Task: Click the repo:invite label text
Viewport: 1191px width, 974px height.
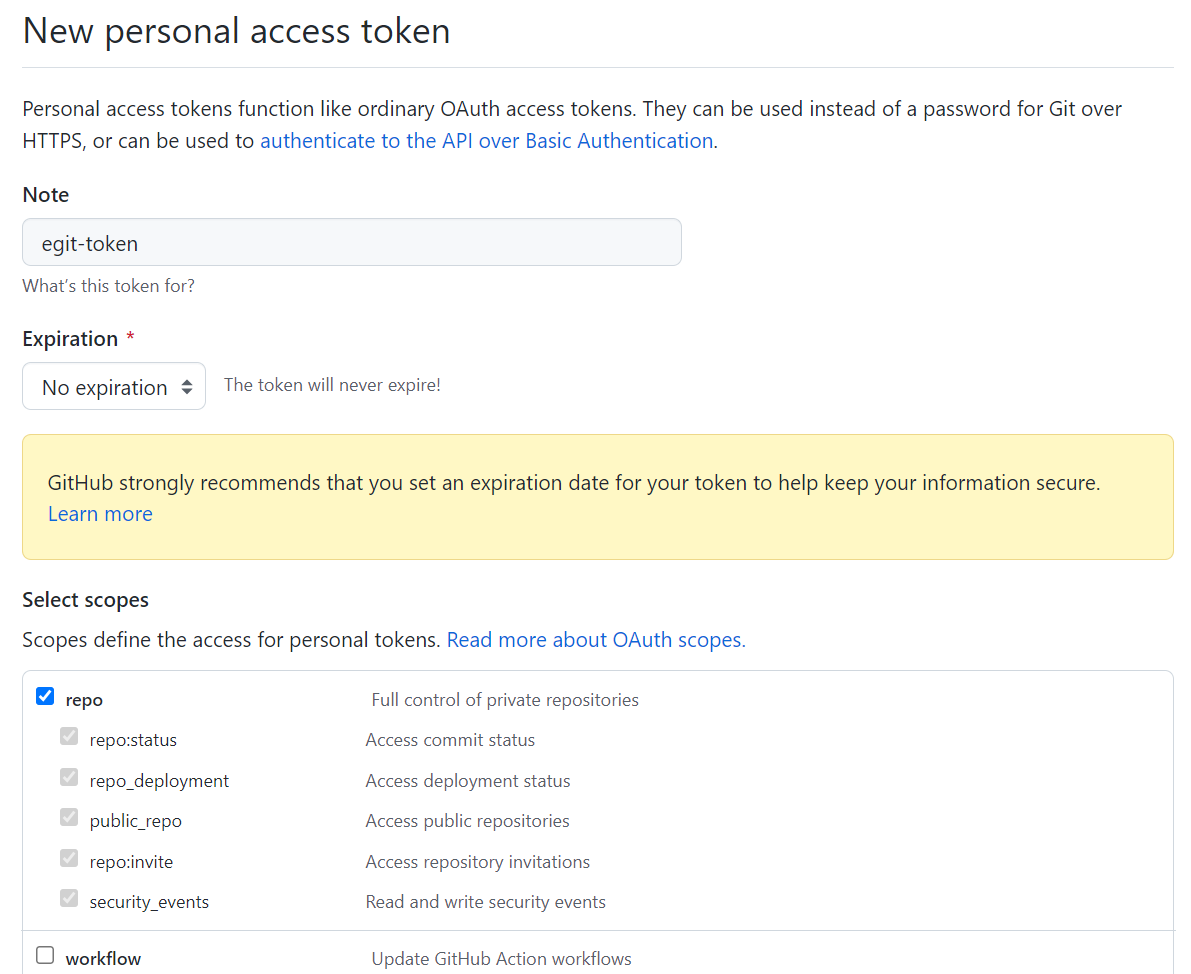Action: pyautogui.click(x=131, y=862)
